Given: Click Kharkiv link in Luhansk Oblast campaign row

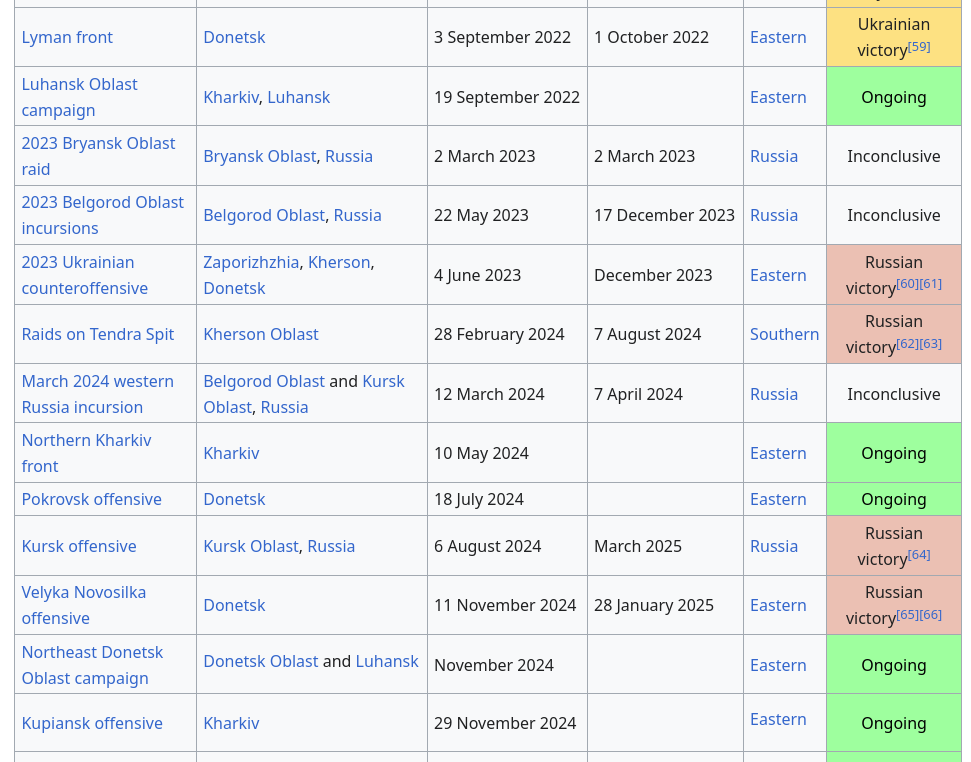Looking at the screenshot, I should (231, 97).
